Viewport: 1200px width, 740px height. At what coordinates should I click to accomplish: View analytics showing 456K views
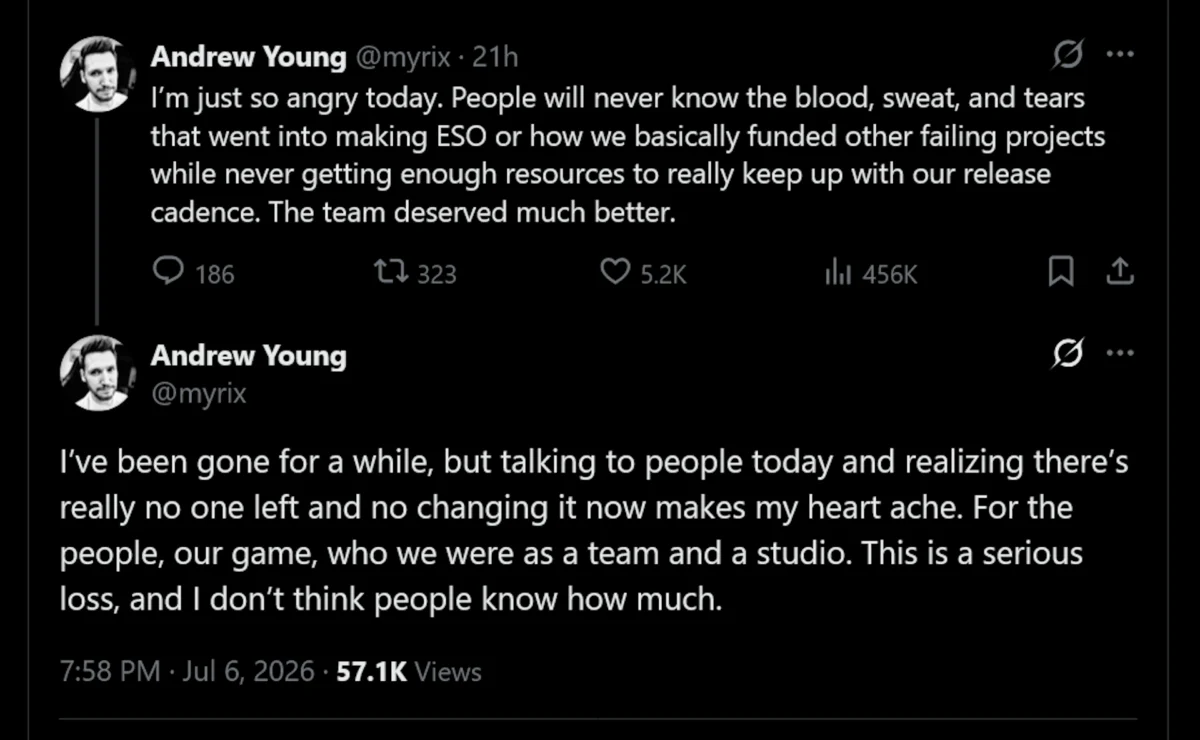[x=870, y=272]
